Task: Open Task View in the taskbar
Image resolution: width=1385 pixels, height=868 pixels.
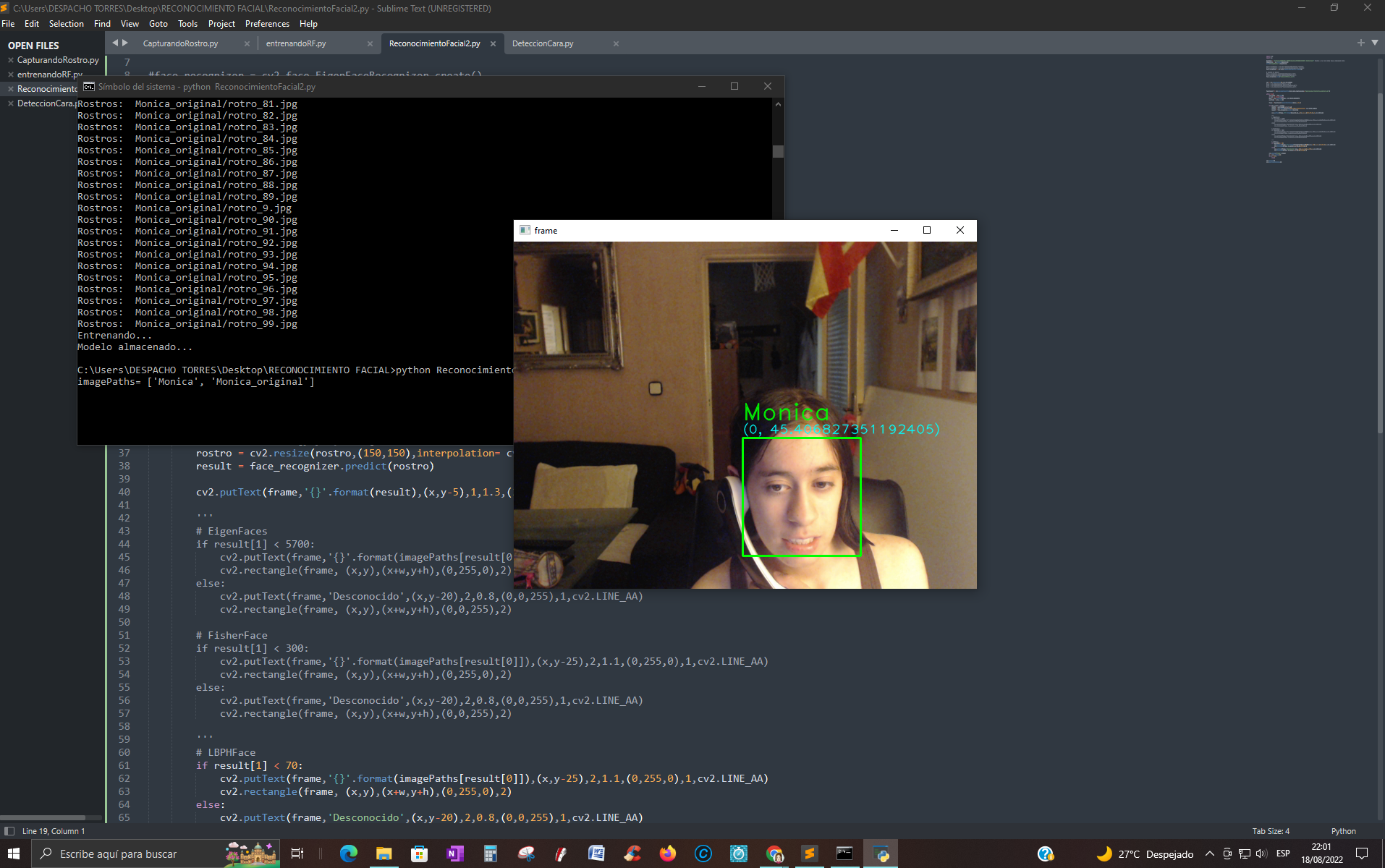Action: coord(297,854)
